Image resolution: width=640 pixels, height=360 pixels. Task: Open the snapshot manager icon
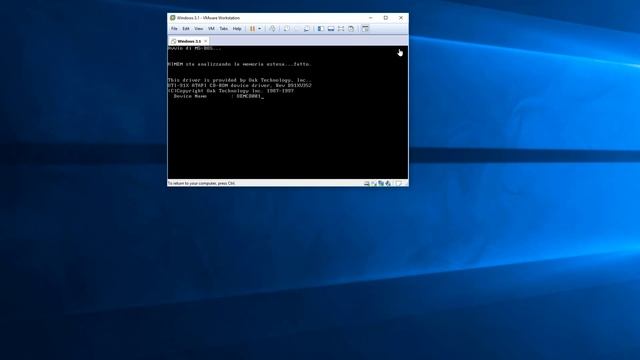(307, 29)
